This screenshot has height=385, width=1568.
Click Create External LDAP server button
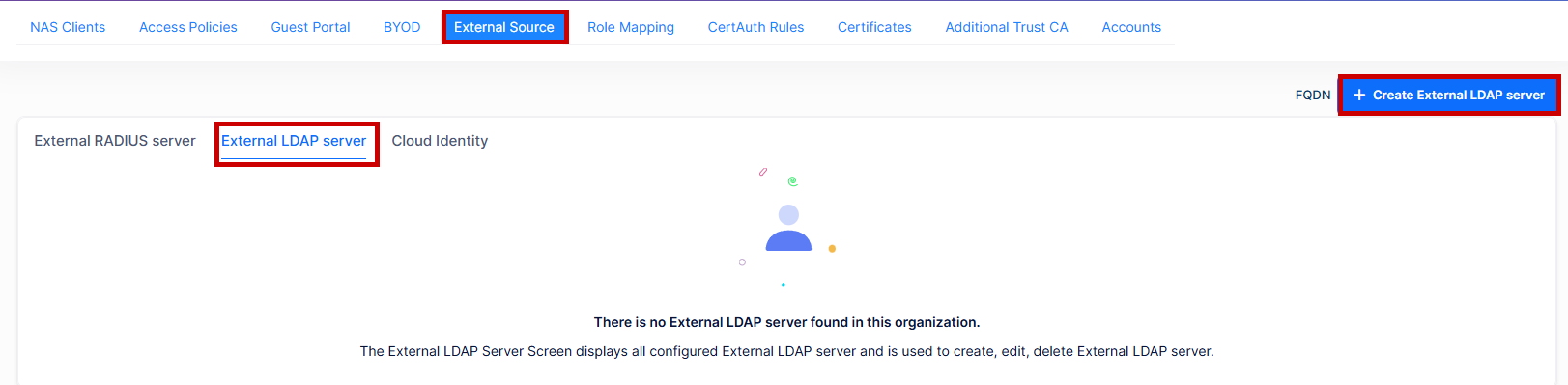click(x=1449, y=95)
